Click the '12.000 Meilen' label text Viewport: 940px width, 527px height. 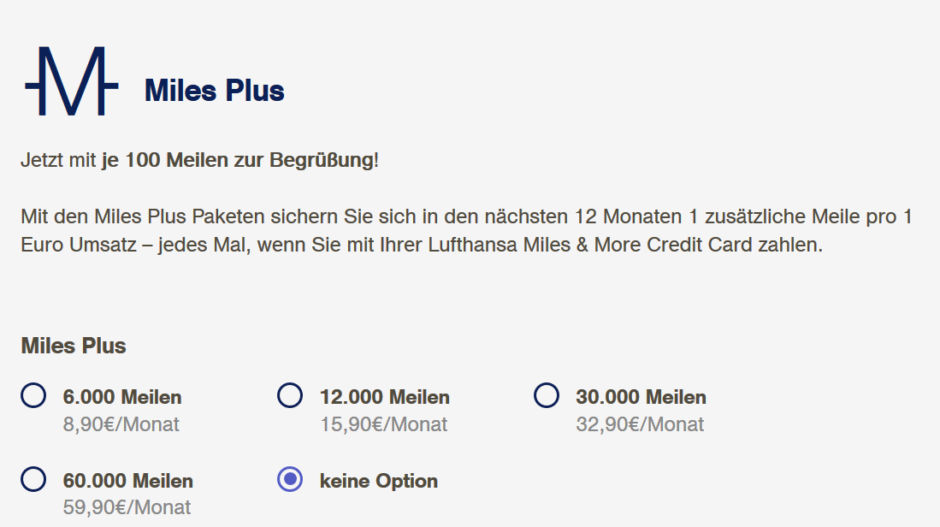384,397
